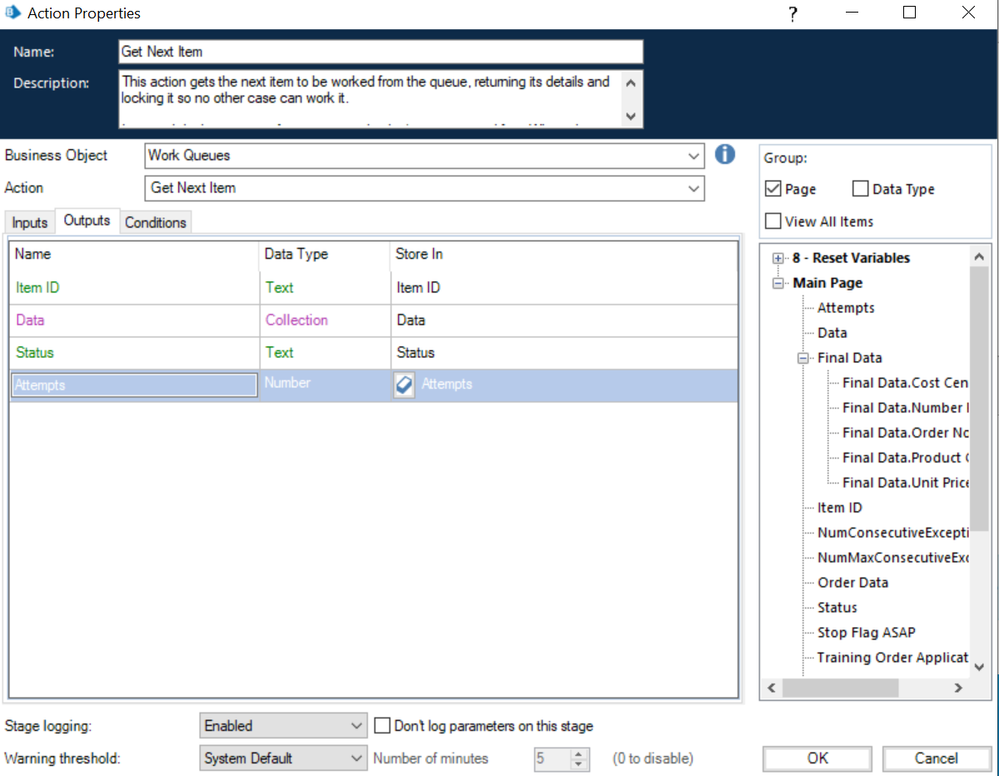This screenshot has width=999, height=776.
Task: Collapse the Final Data tree node
Action: (803, 358)
